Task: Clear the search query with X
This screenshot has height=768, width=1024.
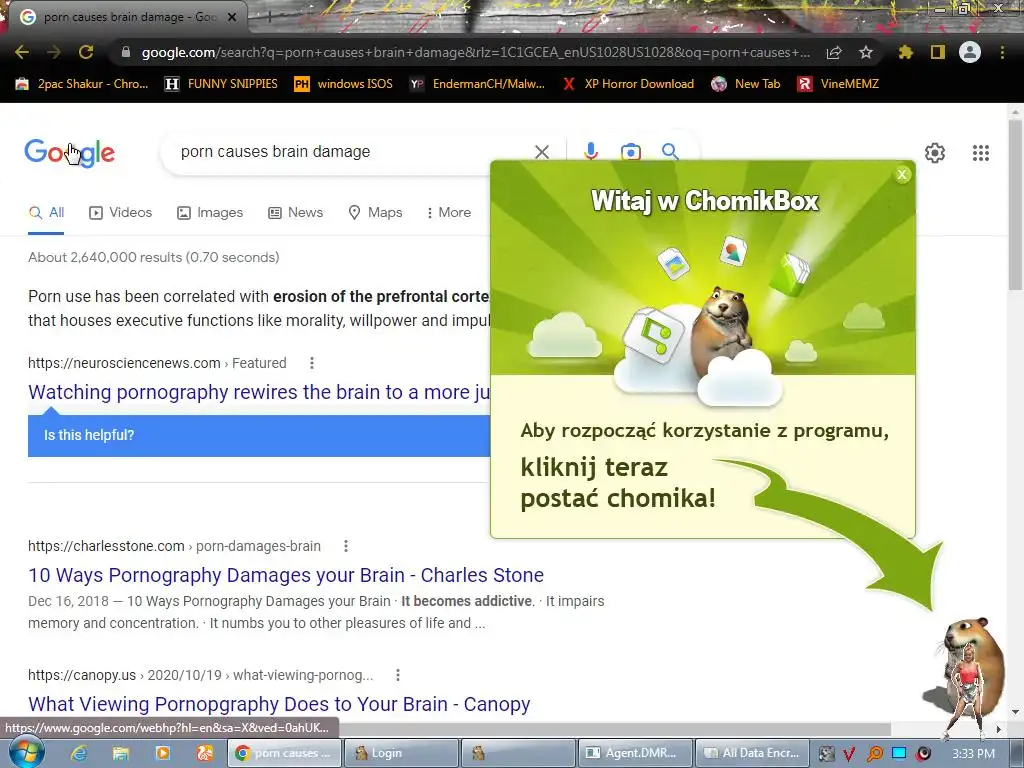Action: 541,152
